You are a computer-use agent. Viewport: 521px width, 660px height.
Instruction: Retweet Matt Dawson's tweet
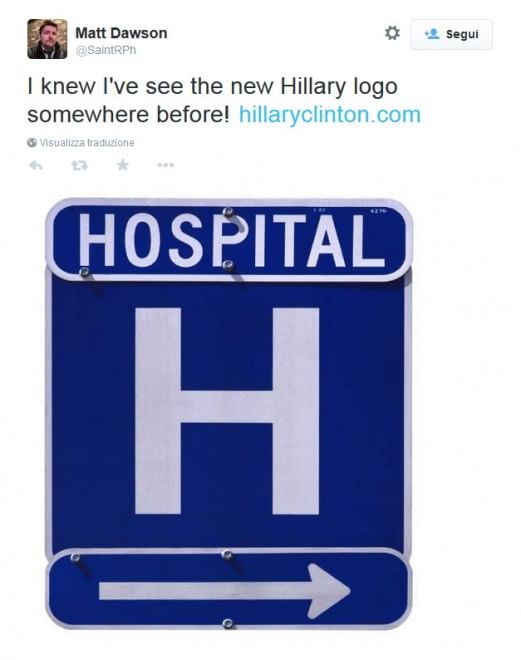coord(79,165)
